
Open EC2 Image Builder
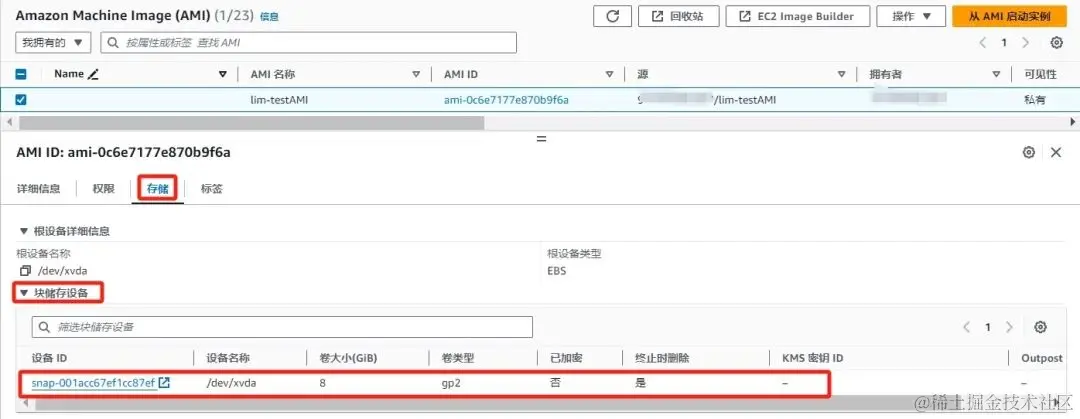[797, 17]
